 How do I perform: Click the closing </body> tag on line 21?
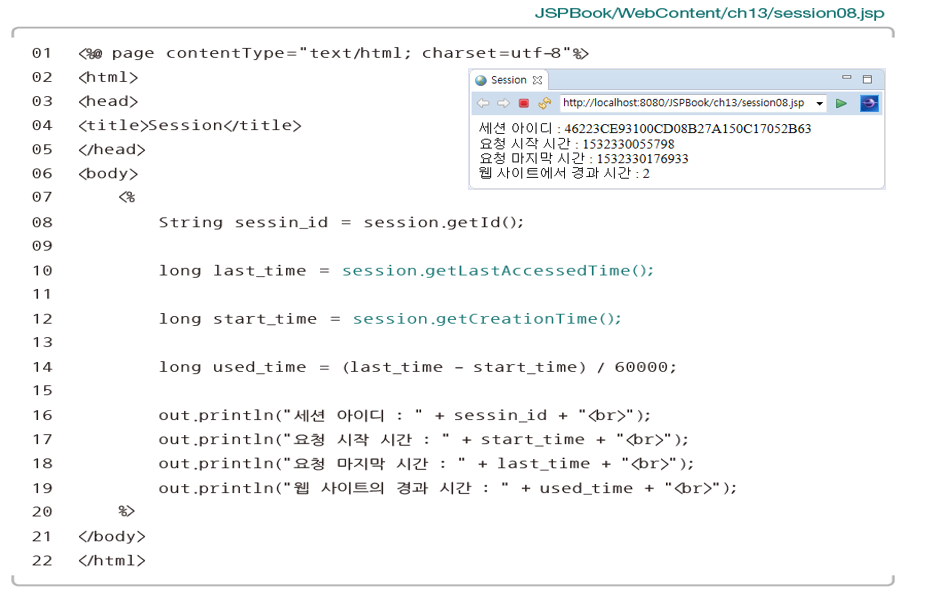(112, 536)
